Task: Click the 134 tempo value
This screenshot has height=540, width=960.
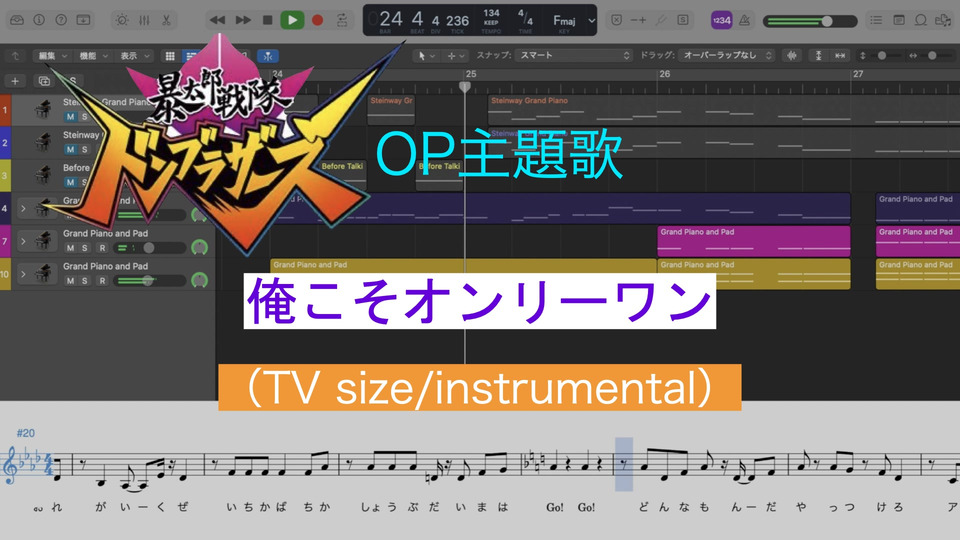Action: (x=491, y=13)
